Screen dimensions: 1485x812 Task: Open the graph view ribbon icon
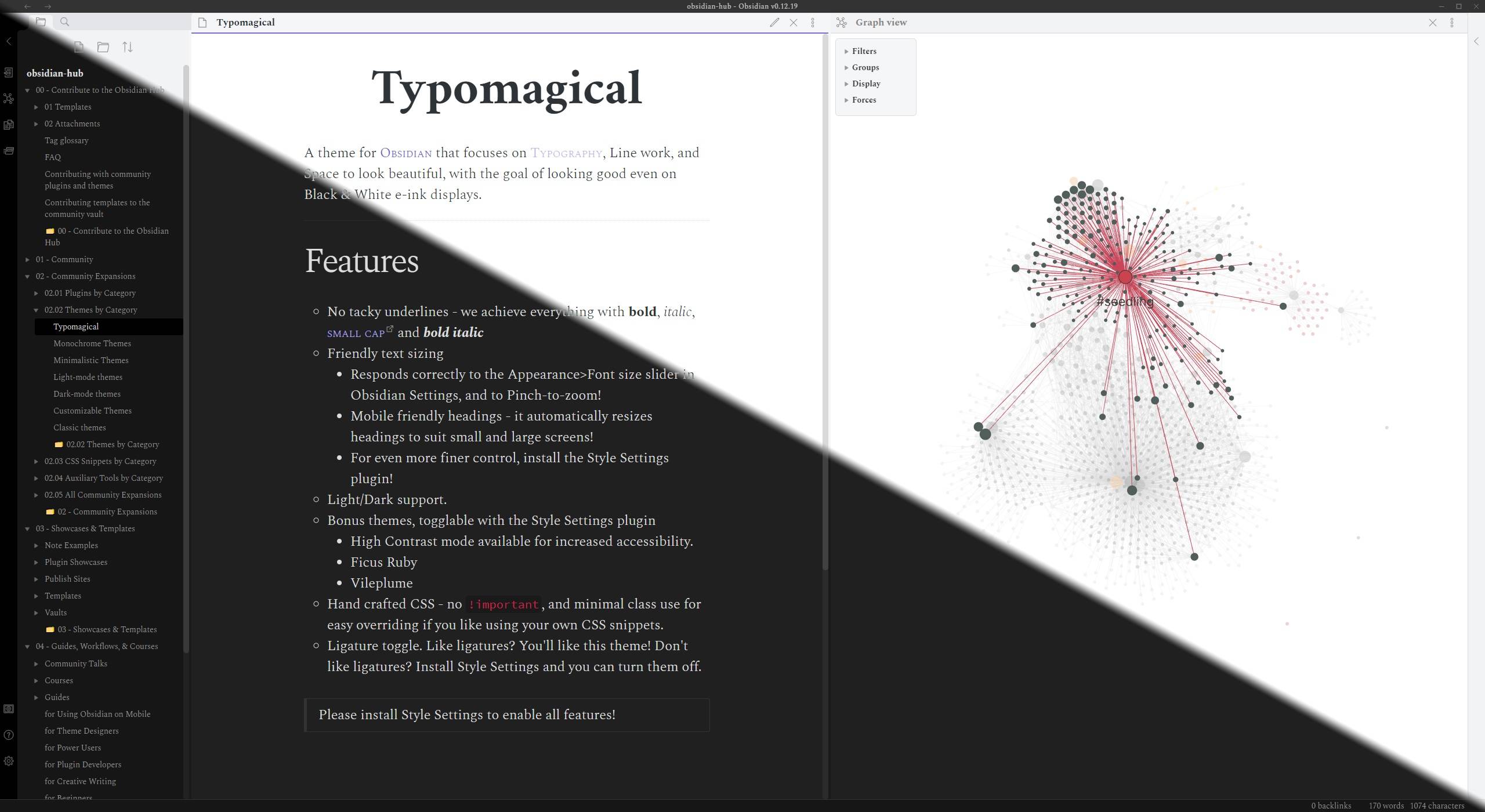tap(8, 99)
